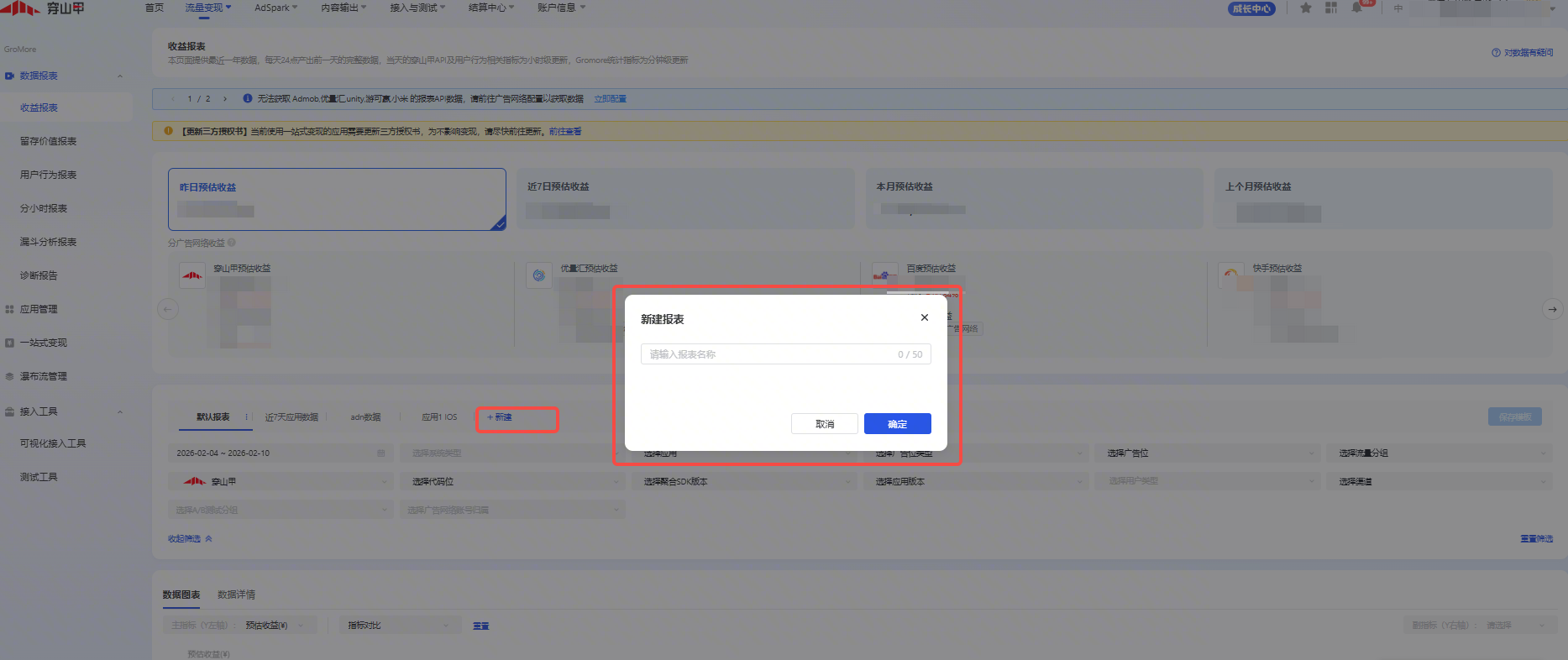Open the date range calendar icon
The height and width of the screenshot is (660, 1568).
tap(380, 453)
